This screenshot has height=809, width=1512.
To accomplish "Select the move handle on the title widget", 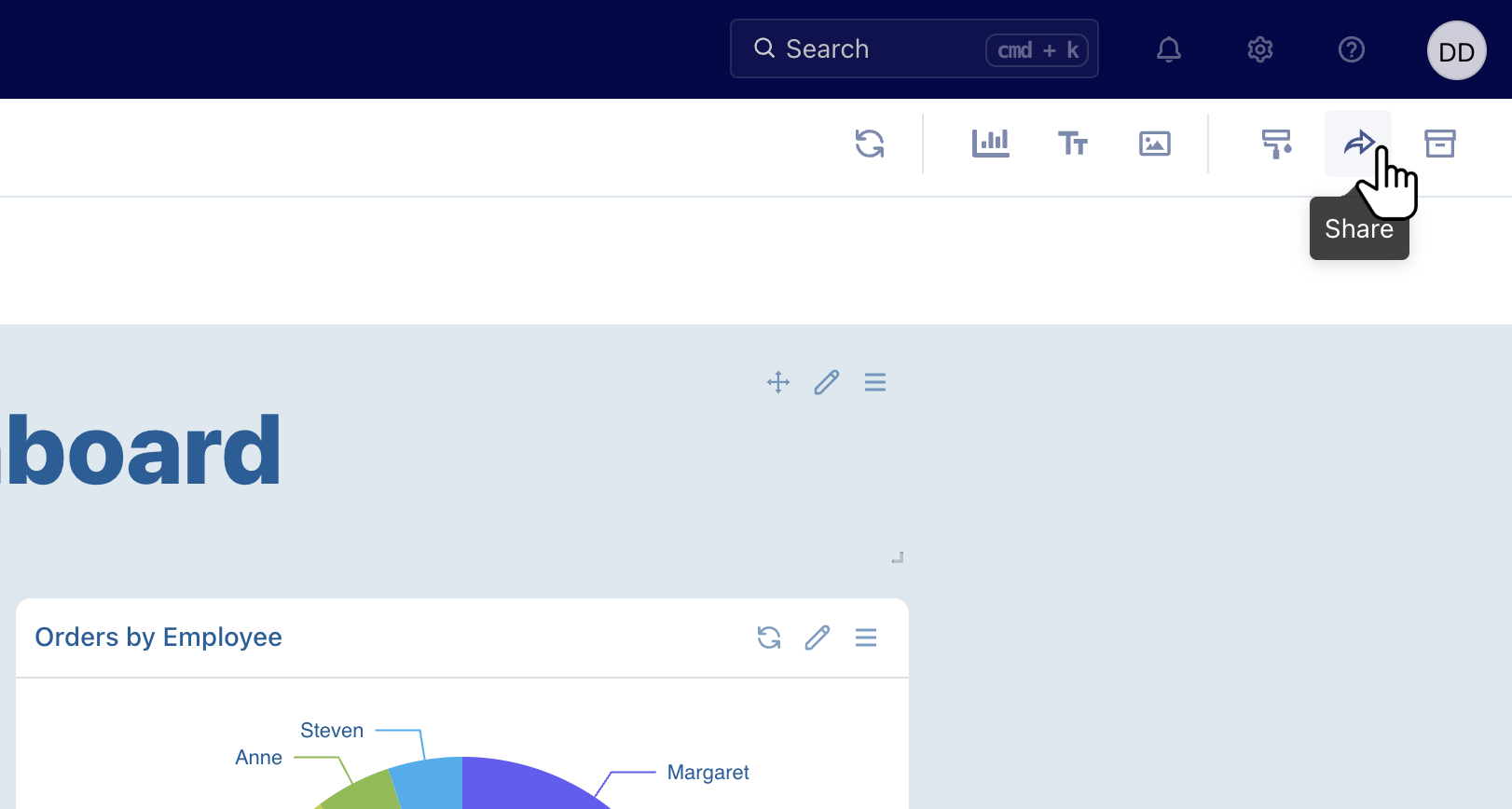I will (x=778, y=382).
